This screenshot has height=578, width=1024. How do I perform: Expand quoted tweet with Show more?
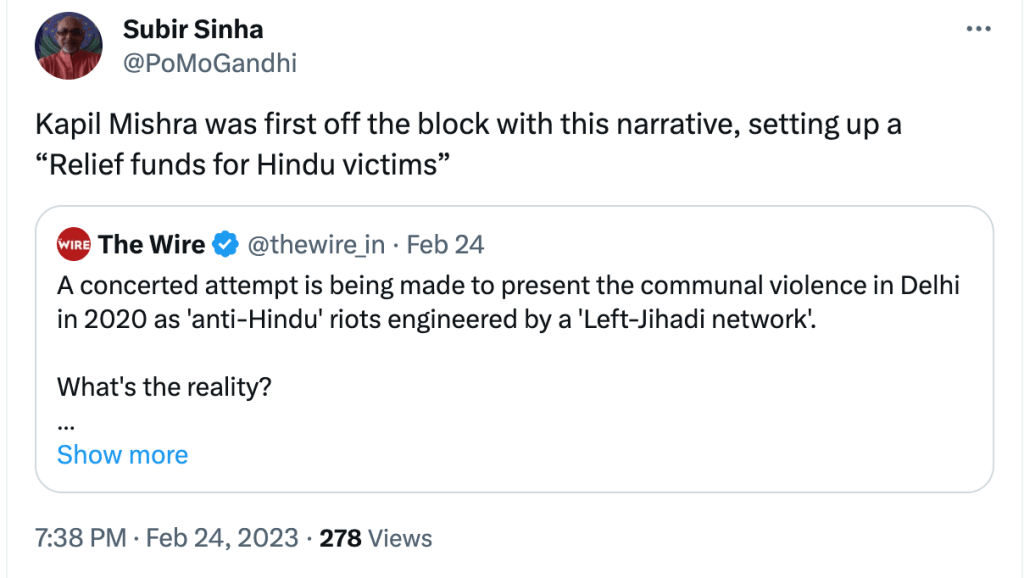tap(122, 455)
